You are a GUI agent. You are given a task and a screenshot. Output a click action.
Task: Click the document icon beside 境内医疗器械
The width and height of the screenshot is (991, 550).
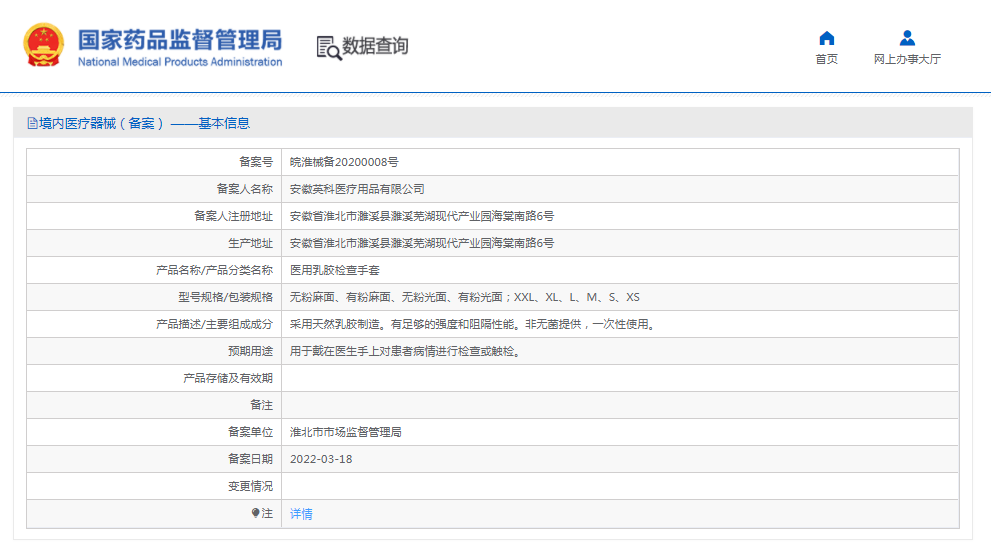(32, 124)
